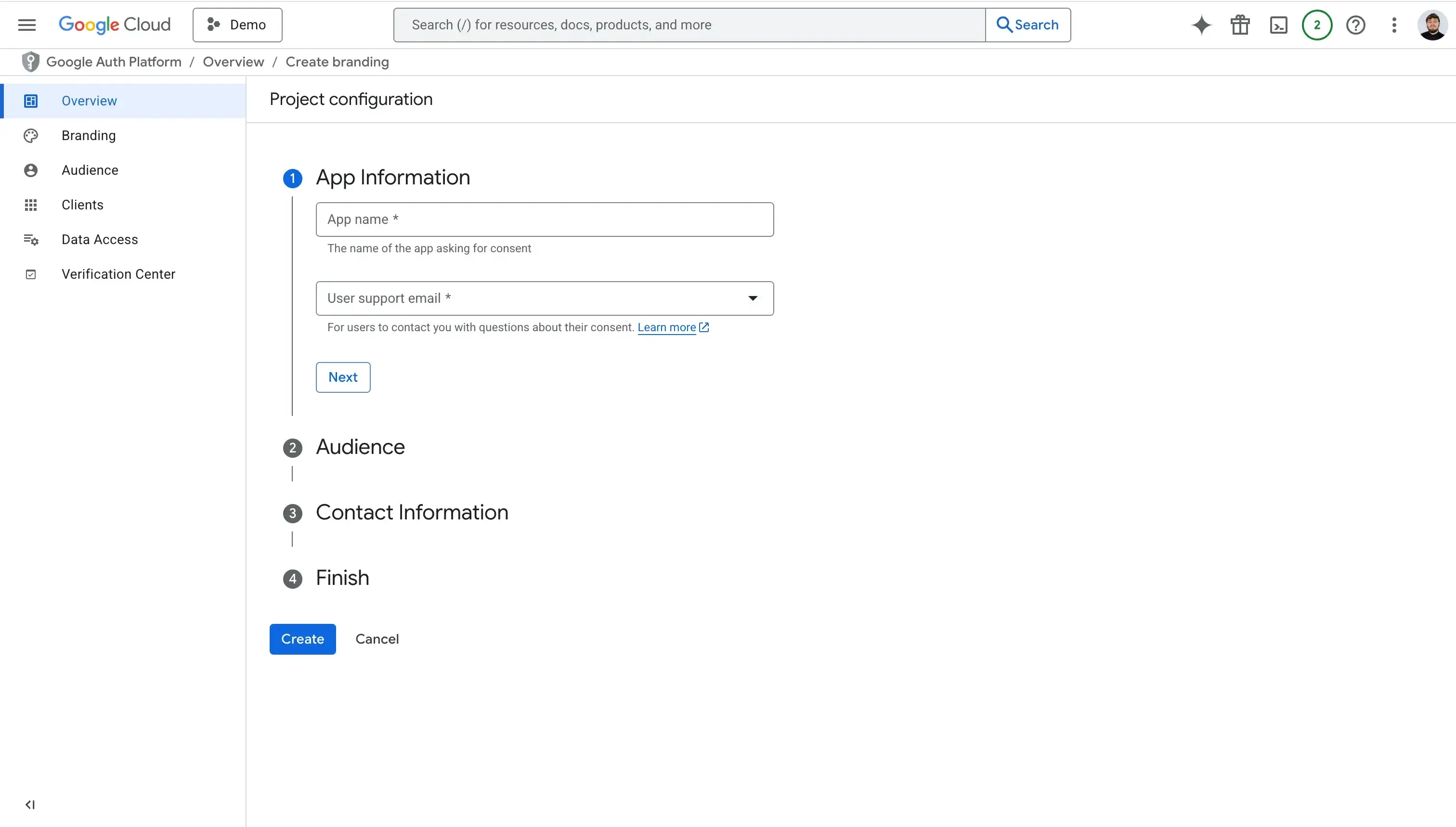Follow the Learn more link
1456x827 pixels.
pyautogui.click(x=667, y=327)
